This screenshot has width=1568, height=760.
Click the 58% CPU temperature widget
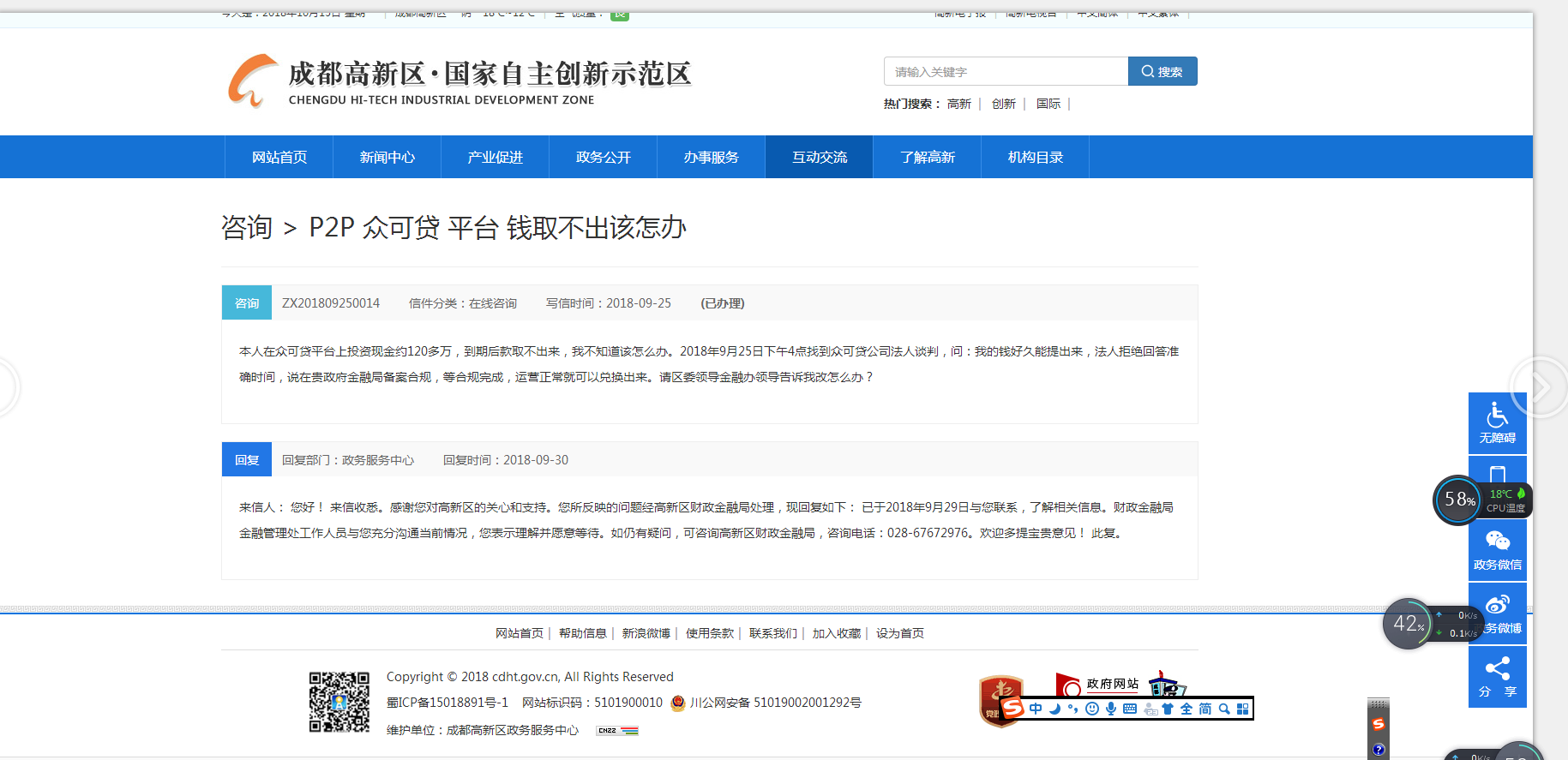(1458, 500)
